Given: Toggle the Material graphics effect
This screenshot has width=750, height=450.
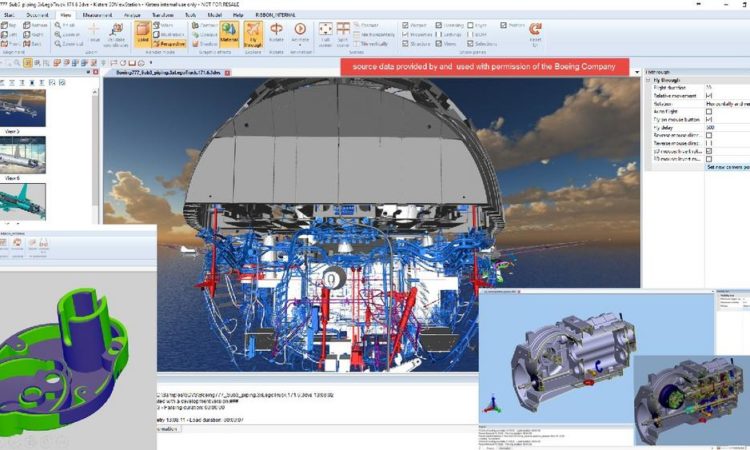Looking at the screenshot, I should pos(229,33).
